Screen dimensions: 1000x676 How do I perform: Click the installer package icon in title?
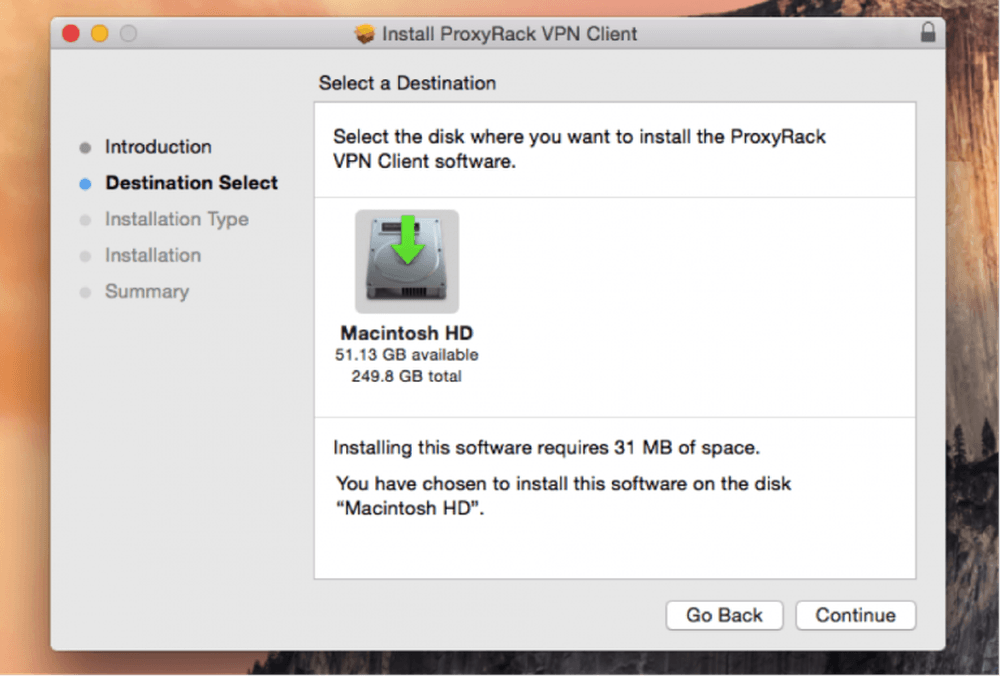click(365, 33)
